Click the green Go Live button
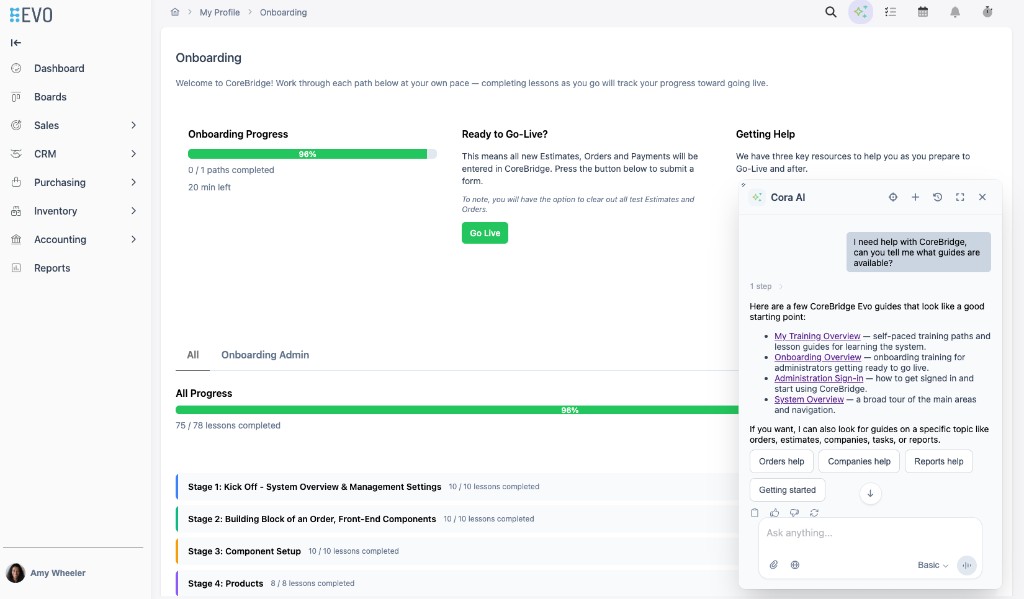Viewport: 1024px width, 599px height. coord(485,233)
